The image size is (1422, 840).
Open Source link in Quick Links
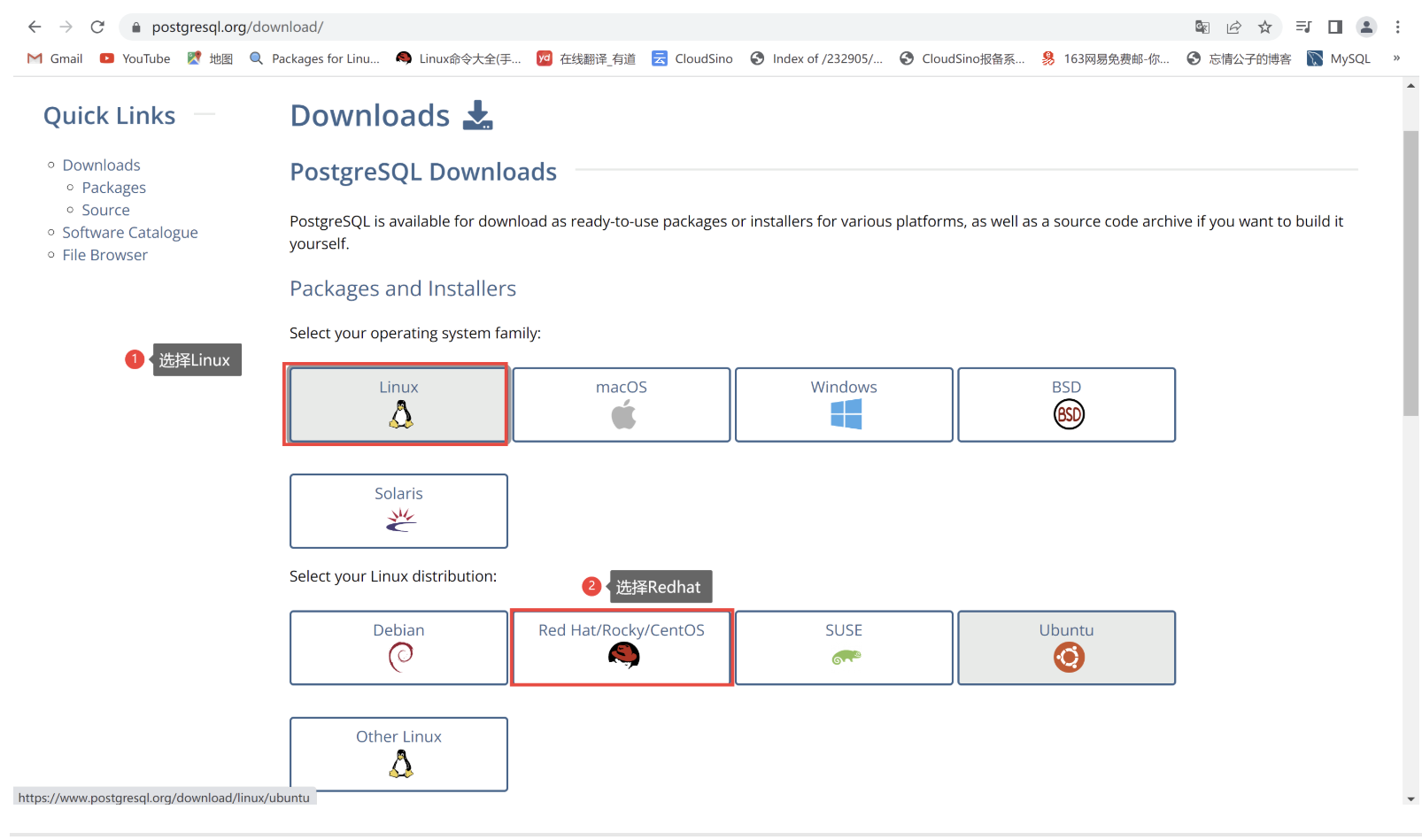click(105, 210)
